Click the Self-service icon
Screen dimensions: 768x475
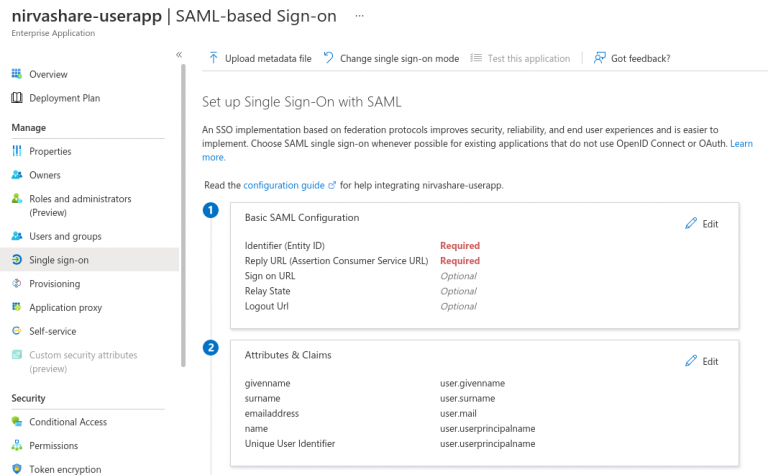click(17, 331)
